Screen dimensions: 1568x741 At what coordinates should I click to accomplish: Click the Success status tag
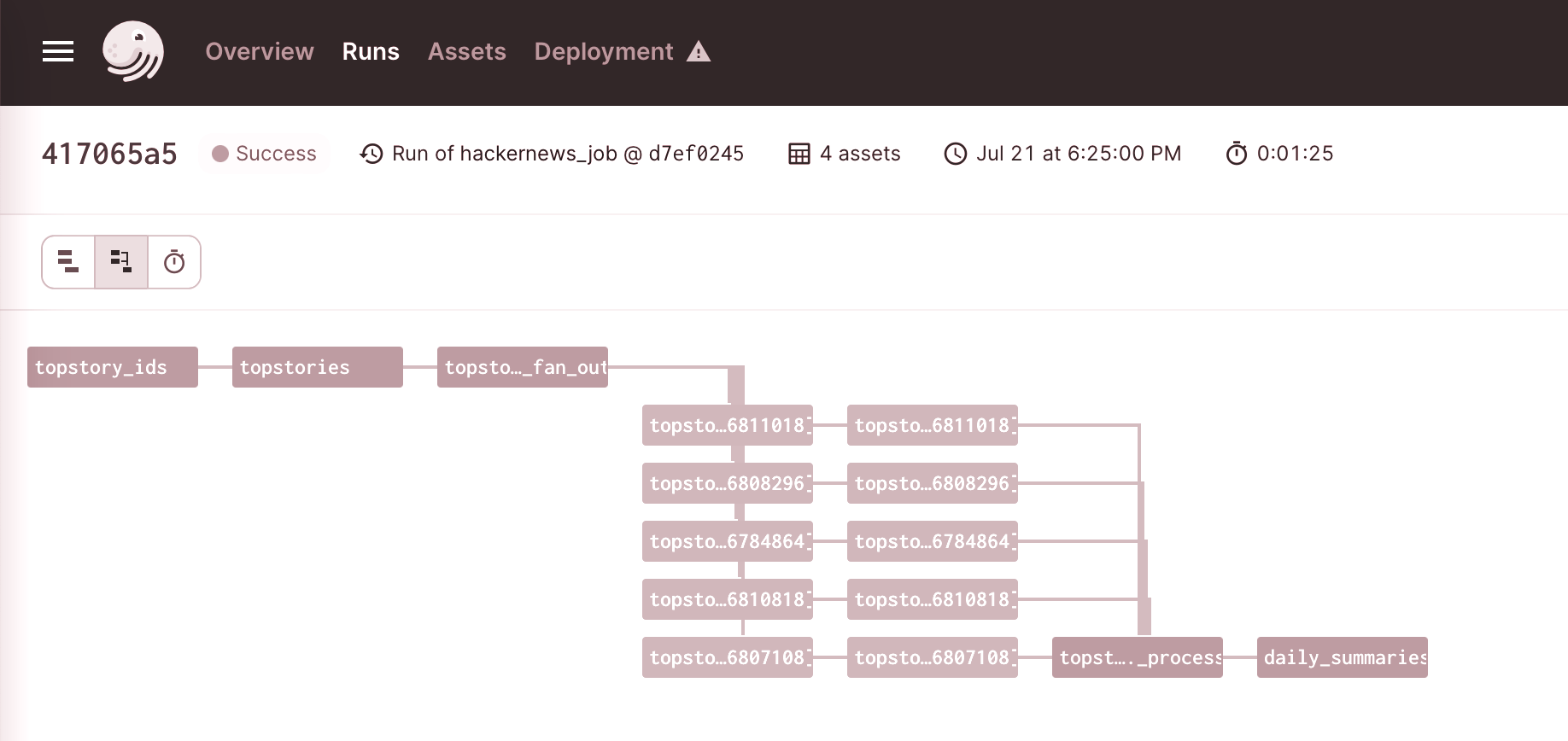tap(265, 154)
